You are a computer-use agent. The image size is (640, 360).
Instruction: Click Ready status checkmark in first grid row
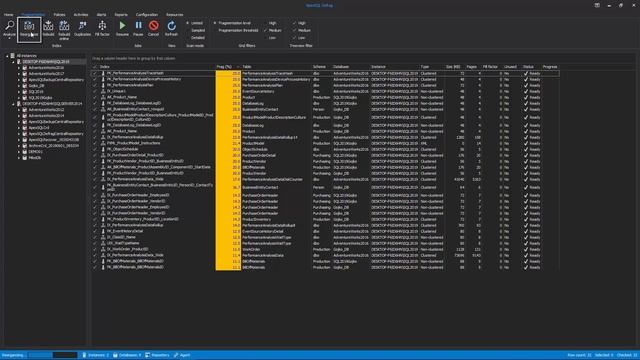point(526,73)
